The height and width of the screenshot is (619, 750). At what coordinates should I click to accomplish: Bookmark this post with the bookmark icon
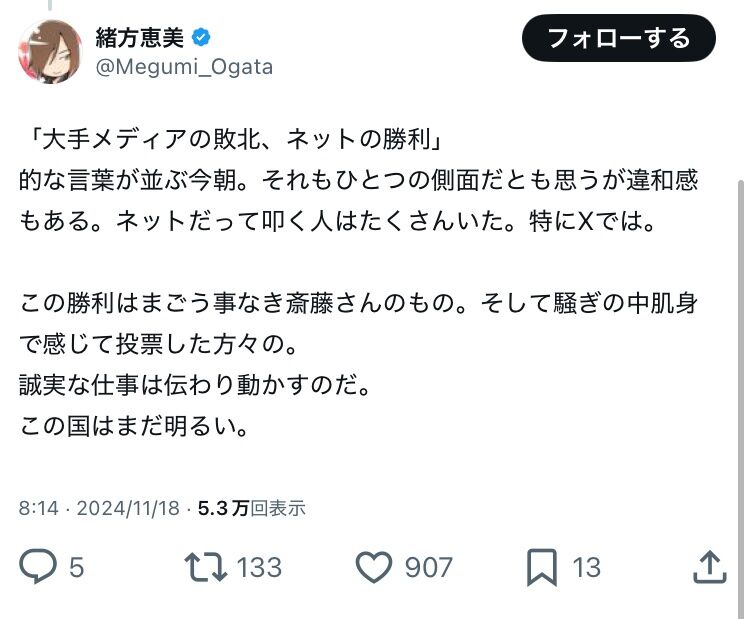[542, 567]
